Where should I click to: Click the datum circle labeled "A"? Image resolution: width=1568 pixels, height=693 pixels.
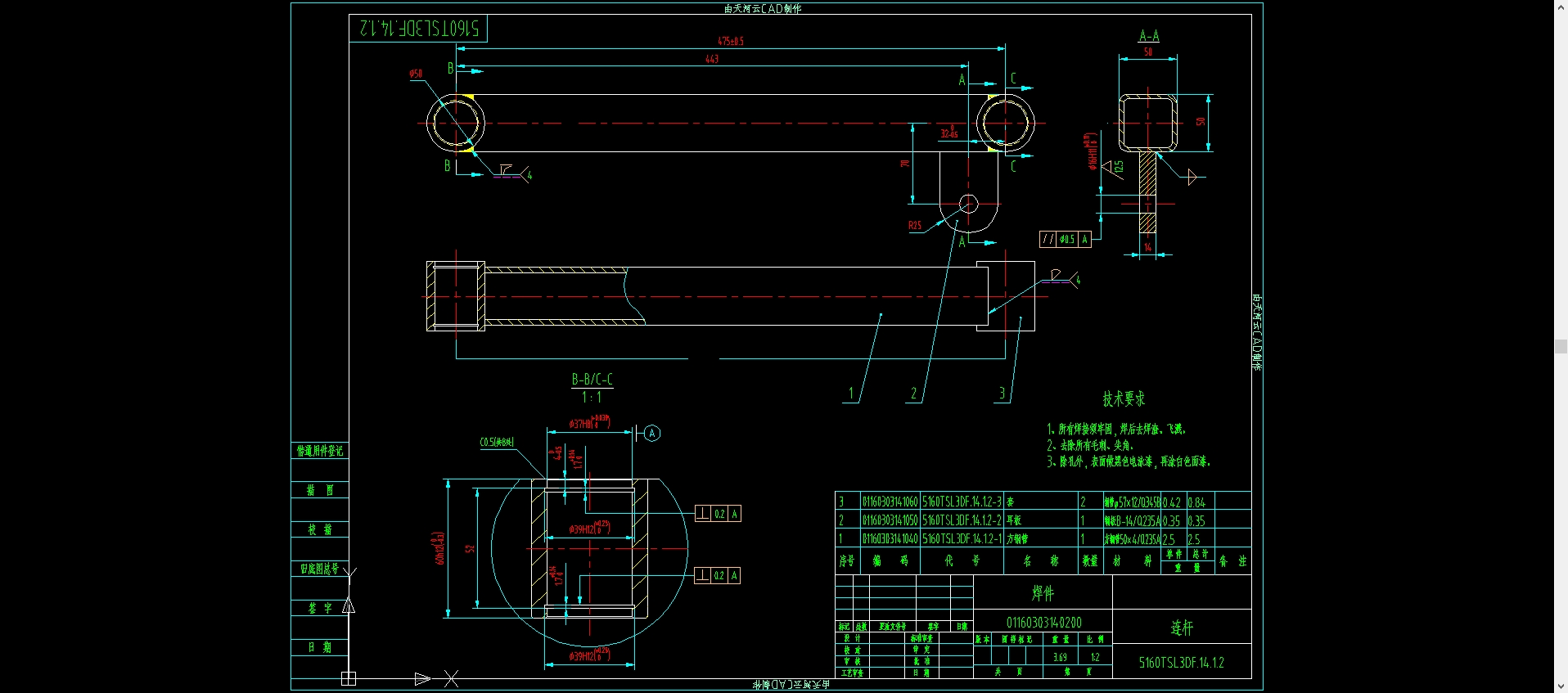[x=652, y=434]
